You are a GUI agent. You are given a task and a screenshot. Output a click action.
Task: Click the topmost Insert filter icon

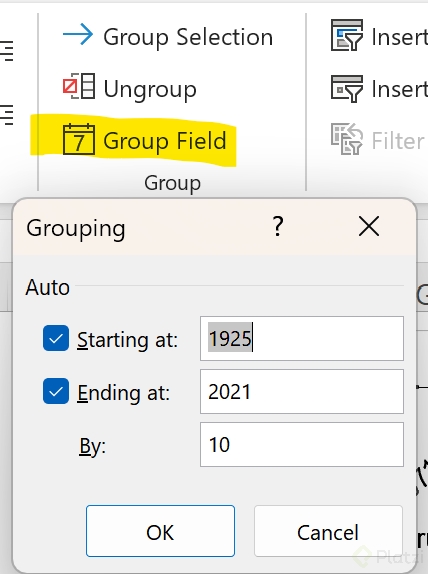click(x=347, y=36)
